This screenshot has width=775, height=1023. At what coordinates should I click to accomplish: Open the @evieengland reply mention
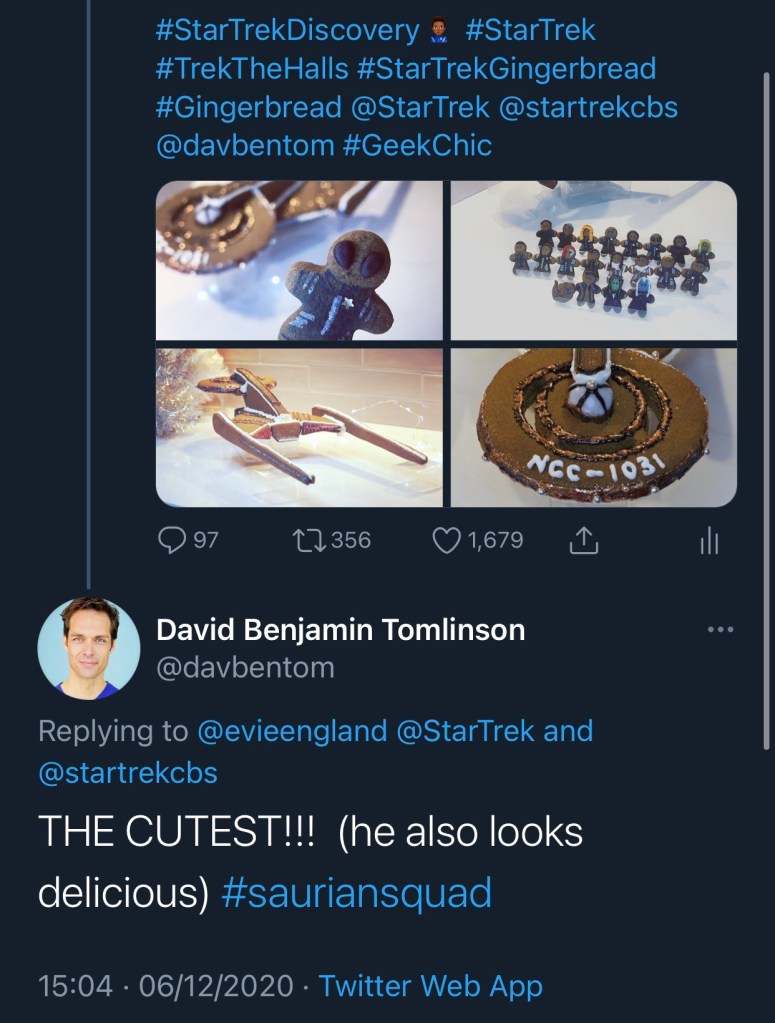click(293, 730)
